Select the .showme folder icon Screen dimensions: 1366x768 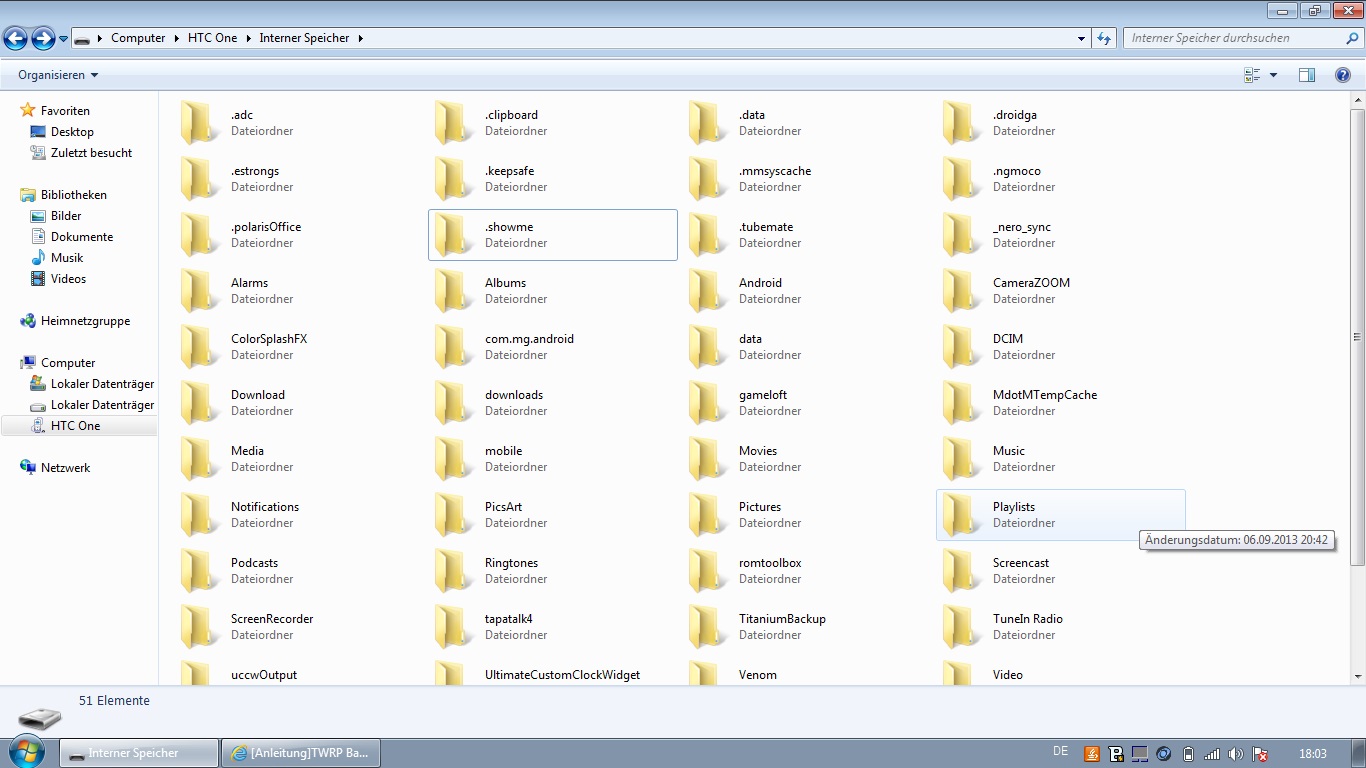click(451, 235)
